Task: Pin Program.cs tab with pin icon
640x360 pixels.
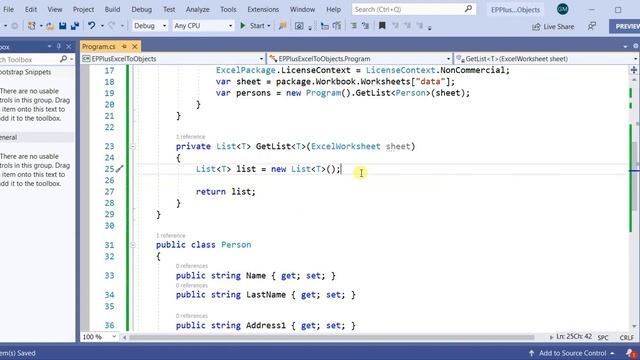Action: pyautogui.click(x=124, y=47)
